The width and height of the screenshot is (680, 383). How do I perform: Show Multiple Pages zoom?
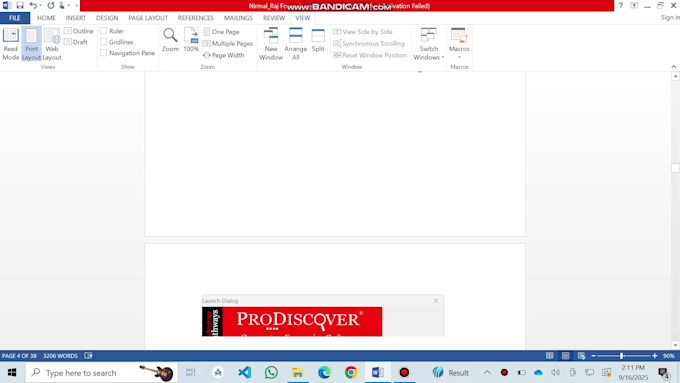228,43
